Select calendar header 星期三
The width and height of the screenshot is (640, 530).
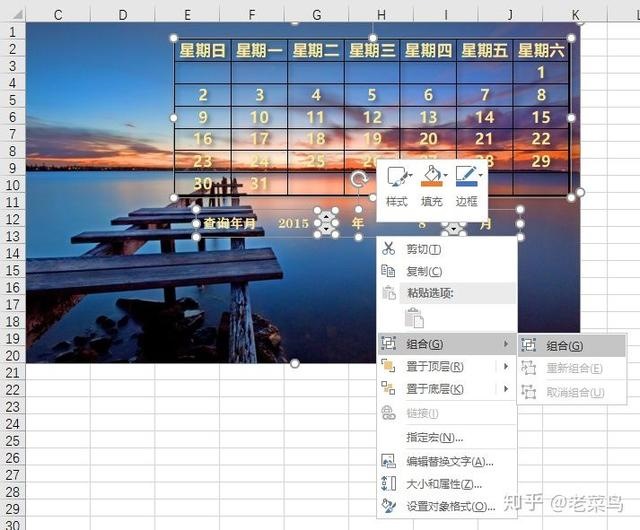pos(372,51)
